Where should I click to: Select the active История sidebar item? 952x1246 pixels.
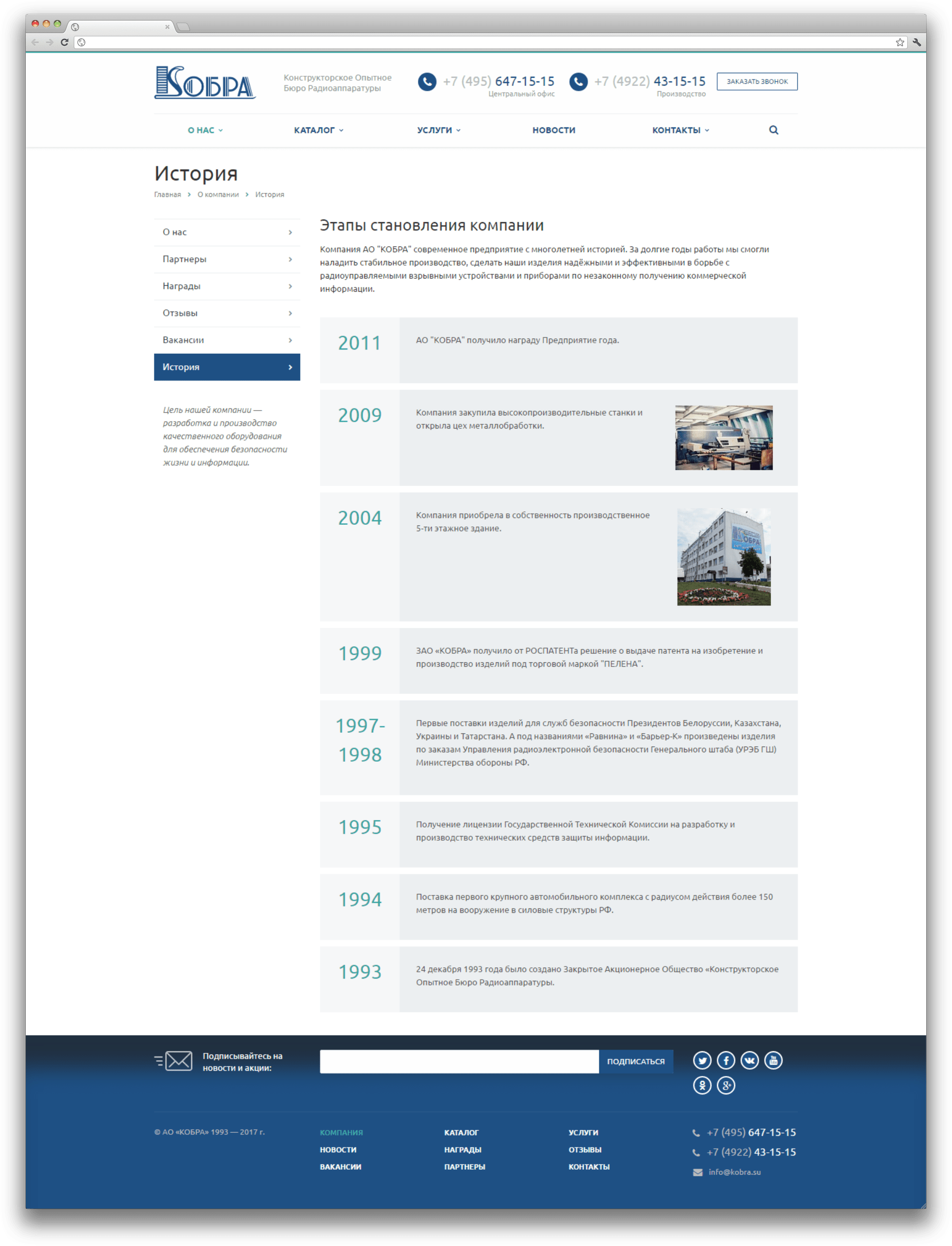227,367
